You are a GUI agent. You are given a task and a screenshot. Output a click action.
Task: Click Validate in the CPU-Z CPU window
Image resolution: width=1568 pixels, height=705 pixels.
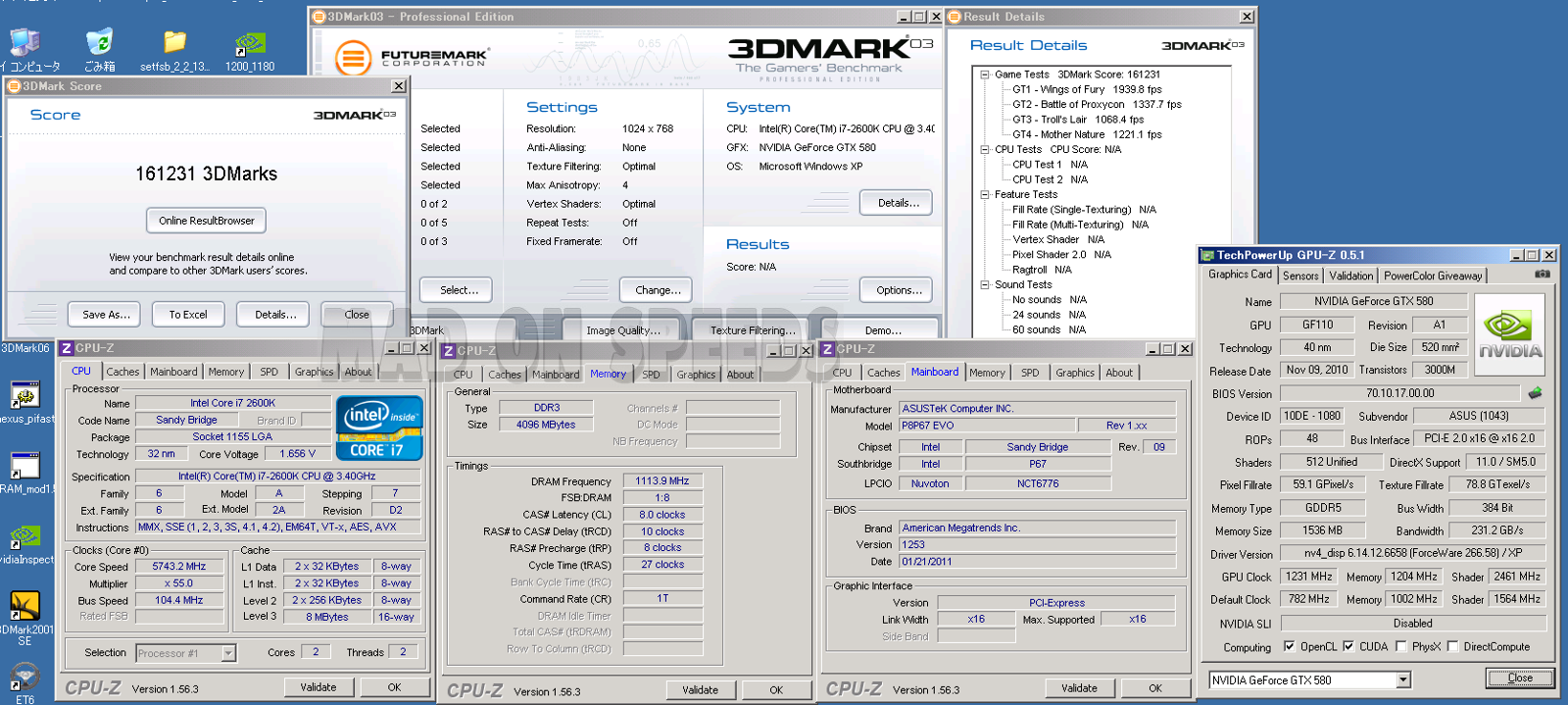318,687
